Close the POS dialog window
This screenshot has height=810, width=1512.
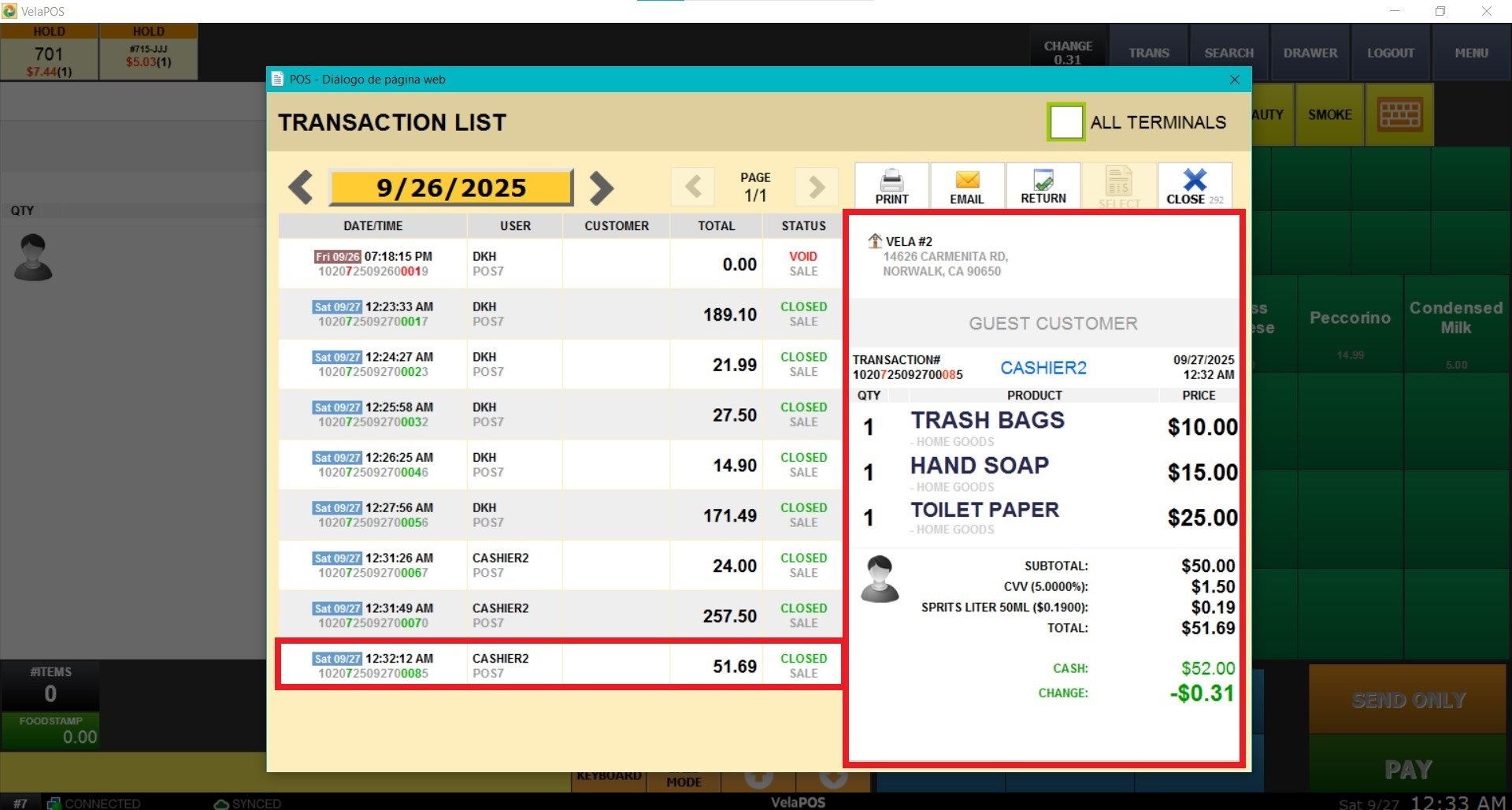(1234, 80)
